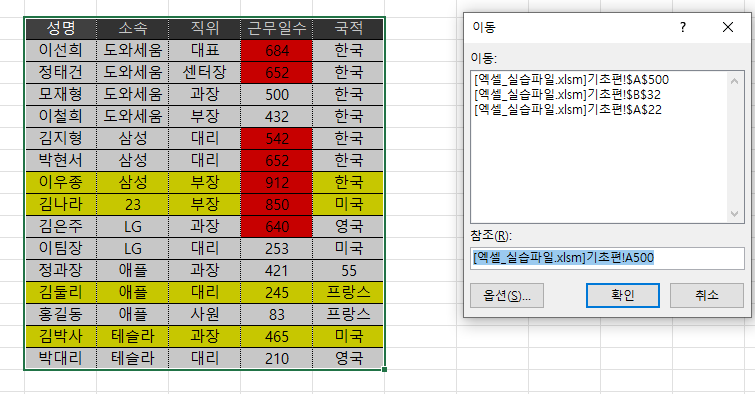Click the cell with value 253
The width and height of the screenshot is (755, 394).
point(277,249)
